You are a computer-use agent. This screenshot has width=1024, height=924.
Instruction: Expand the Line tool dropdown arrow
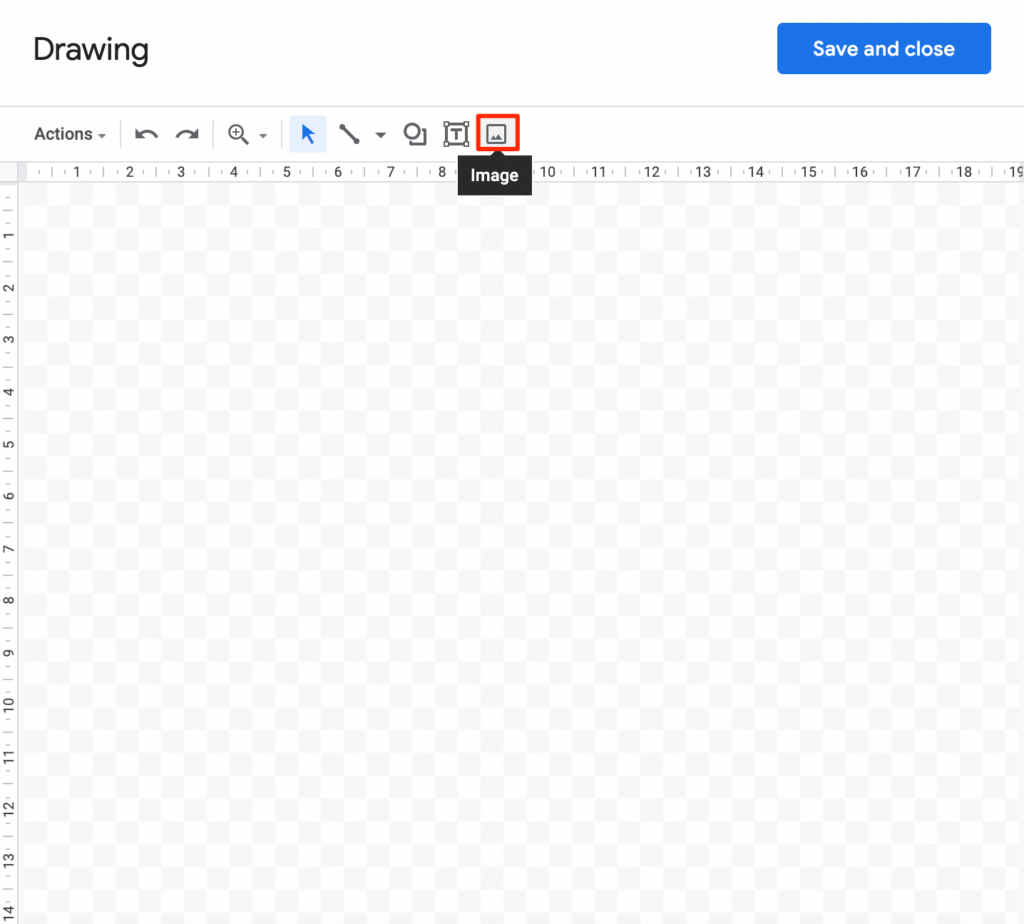380,133
